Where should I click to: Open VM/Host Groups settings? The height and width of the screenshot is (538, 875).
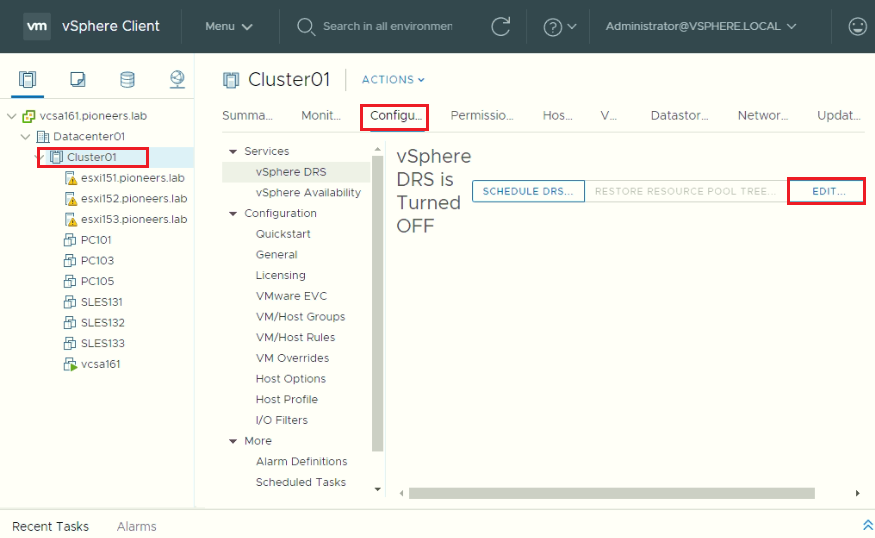[x=300, y=317]
